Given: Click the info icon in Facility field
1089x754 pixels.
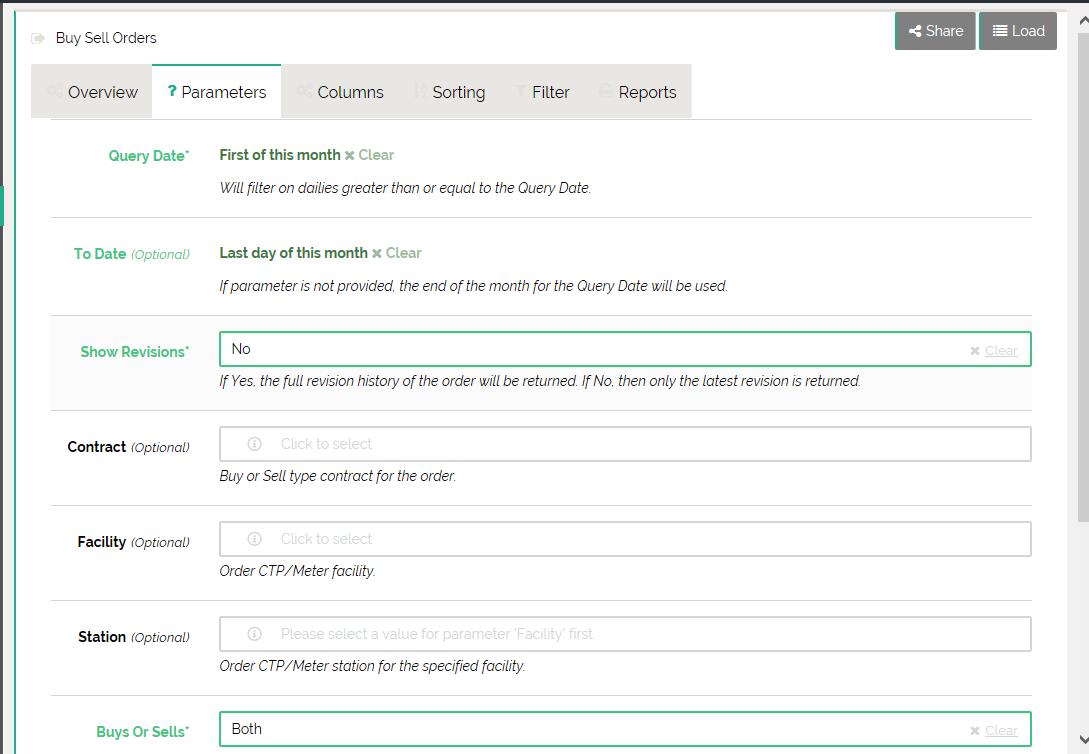Looking at the screenshot, I should click(254, 539).
